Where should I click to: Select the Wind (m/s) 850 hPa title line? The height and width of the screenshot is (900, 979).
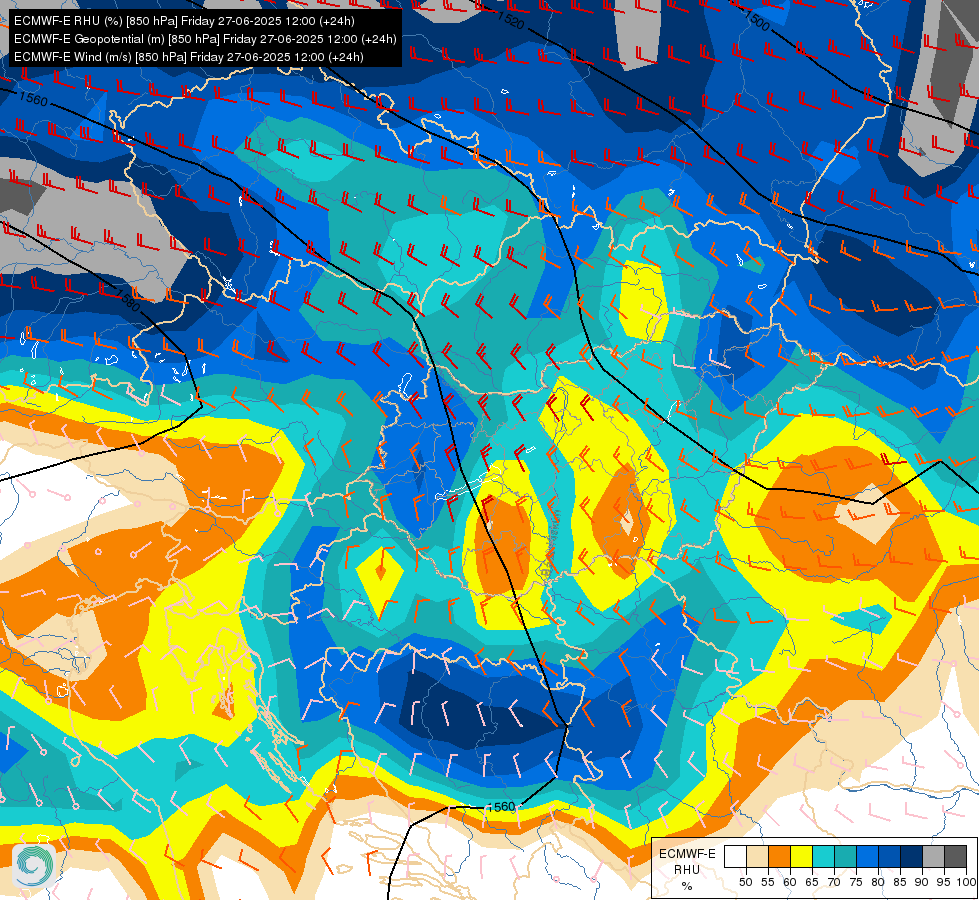click(x=189, y=57)
